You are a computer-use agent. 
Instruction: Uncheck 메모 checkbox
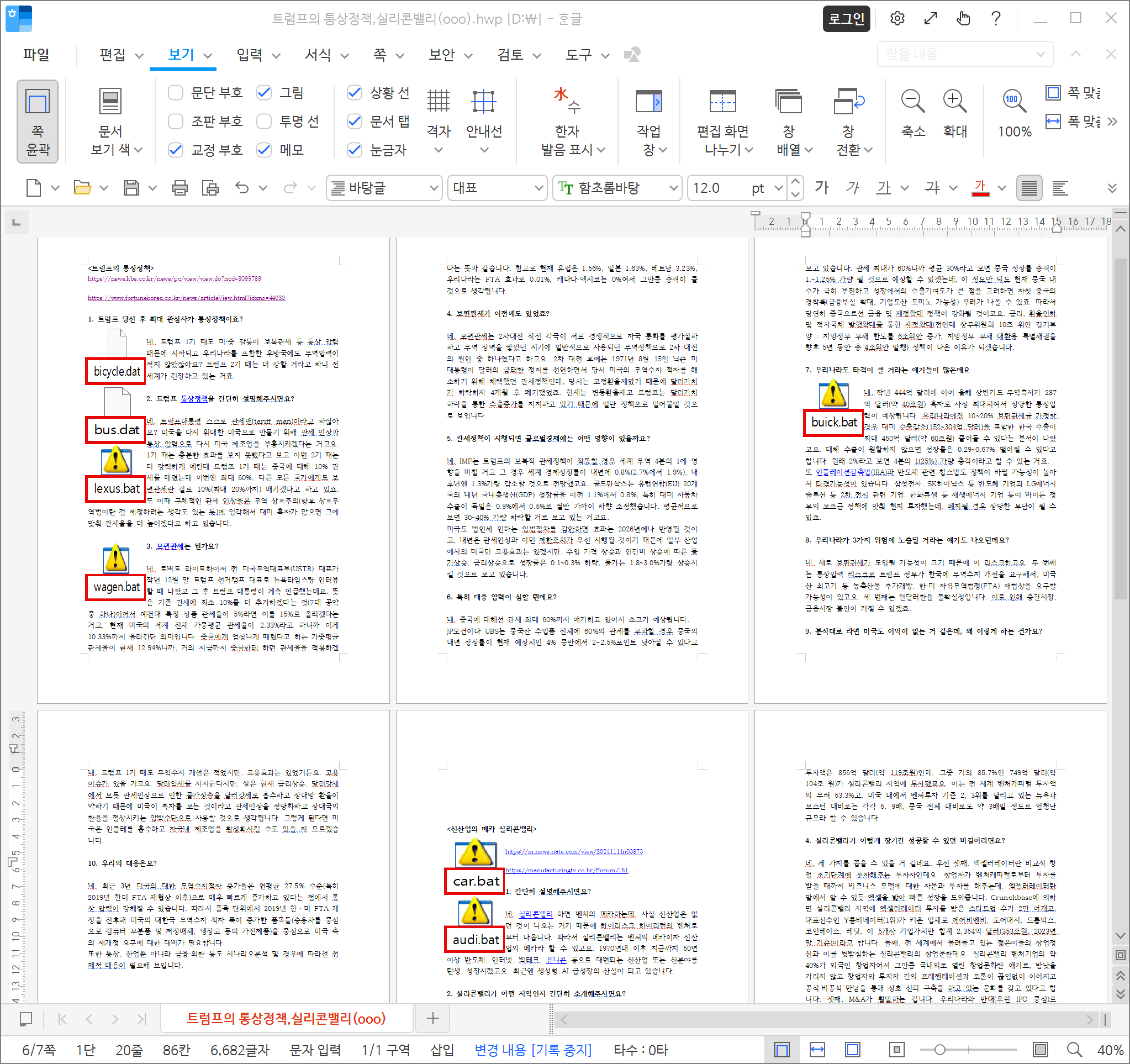[x=264, y=150]
